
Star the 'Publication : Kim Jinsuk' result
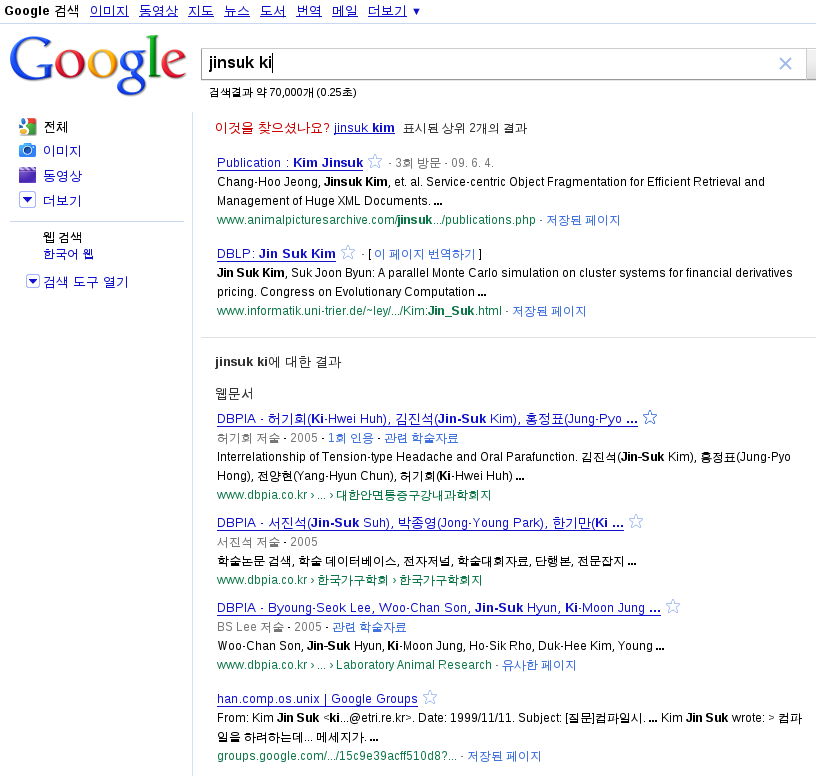[375, 161]
